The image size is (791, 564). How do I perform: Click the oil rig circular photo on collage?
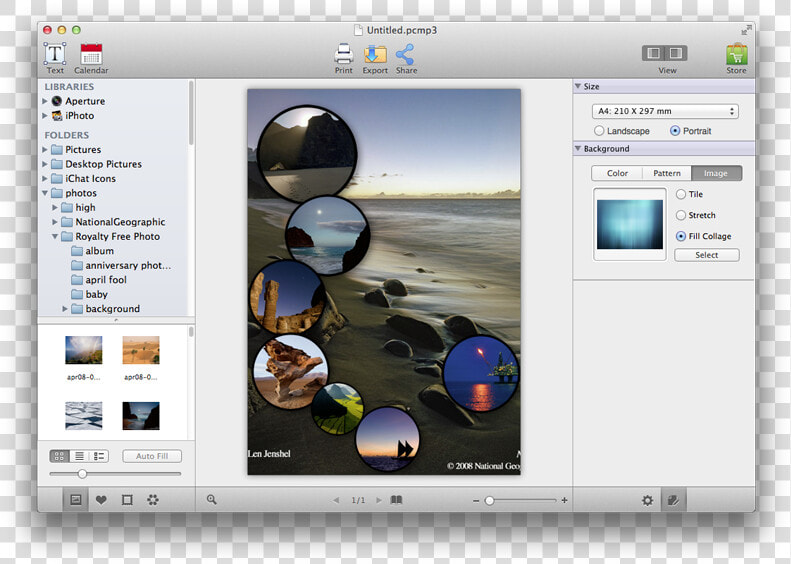(x=481, y=374)
